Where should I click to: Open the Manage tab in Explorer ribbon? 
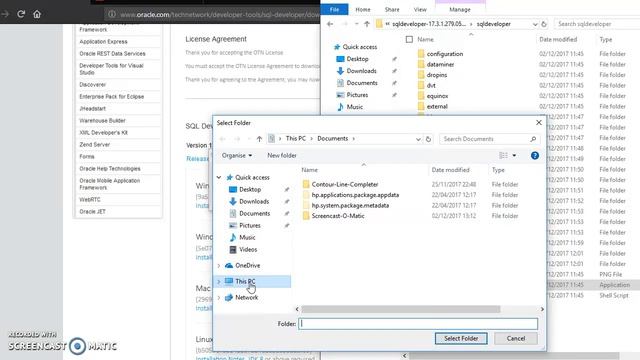tap(460, 9)
